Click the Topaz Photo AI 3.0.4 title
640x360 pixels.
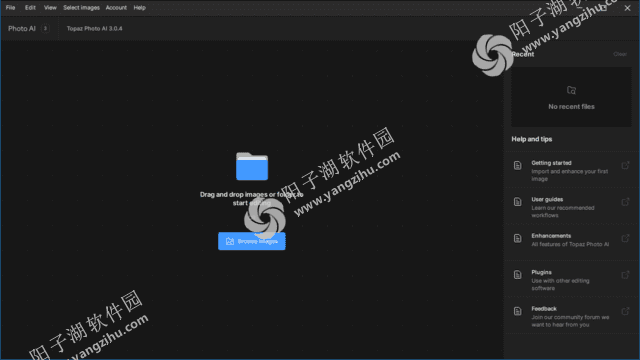[x=94, y=29]
